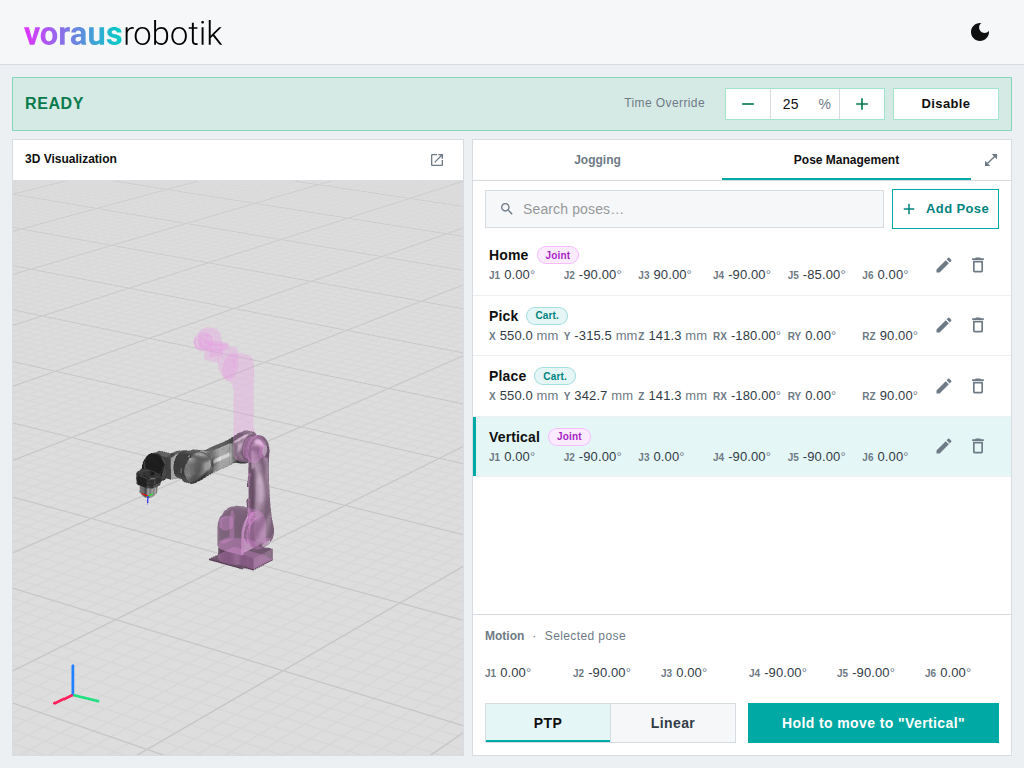This screenshot has width=1024, height=768.
Task: Click J5 -85.00° value in Home pose
Action: (x=816, y=275)
